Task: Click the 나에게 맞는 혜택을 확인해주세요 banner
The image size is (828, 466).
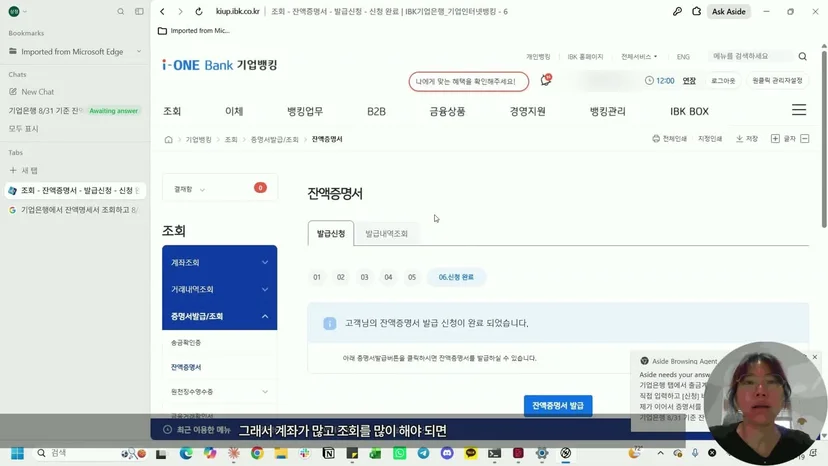Action: [468, 81]
